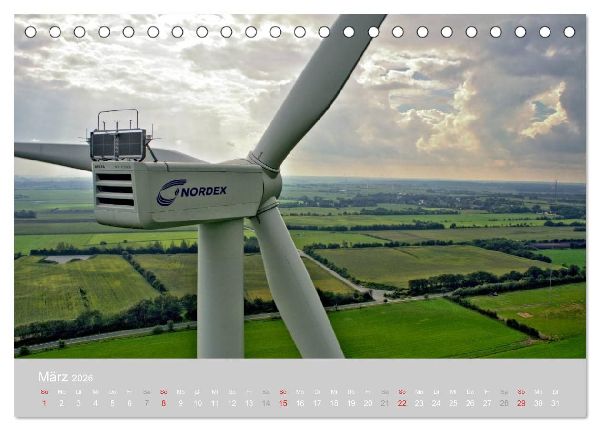Select the wind turbine photo
The image size is (600, 431).
pos(300,186)
